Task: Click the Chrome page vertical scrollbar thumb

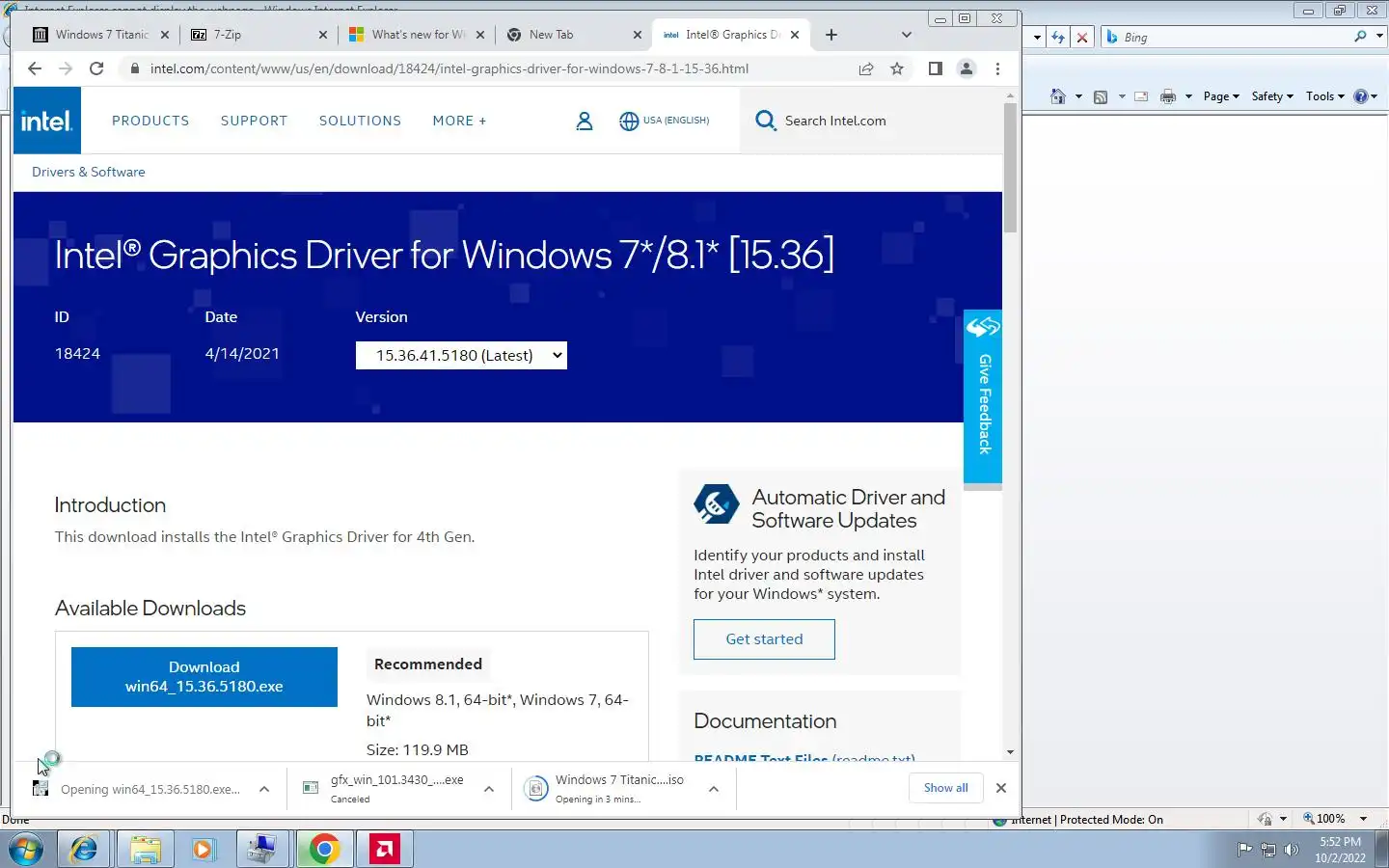Action: coord(1010,169)
